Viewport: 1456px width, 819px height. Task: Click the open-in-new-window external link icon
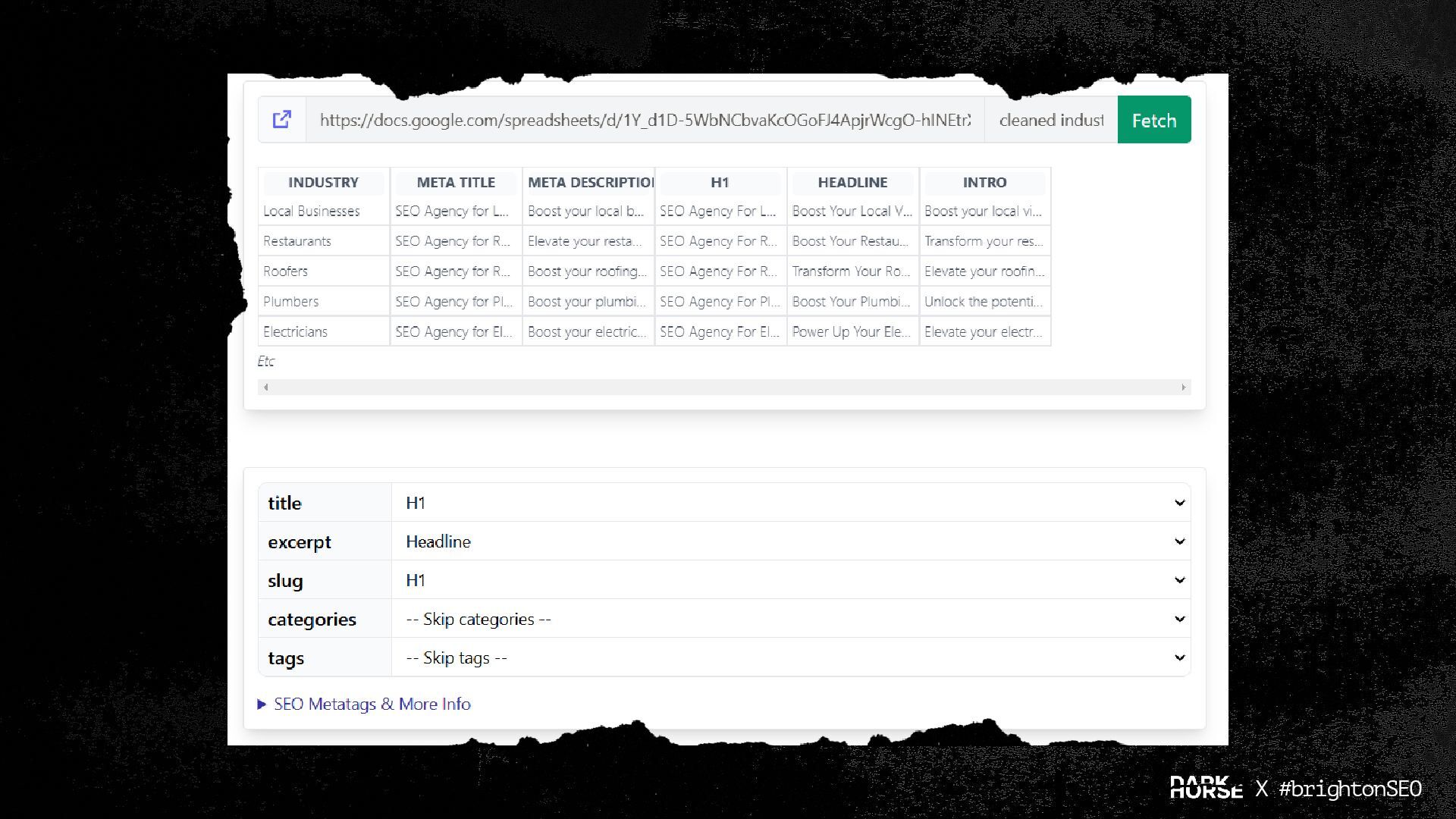click(x=281, y=120)
